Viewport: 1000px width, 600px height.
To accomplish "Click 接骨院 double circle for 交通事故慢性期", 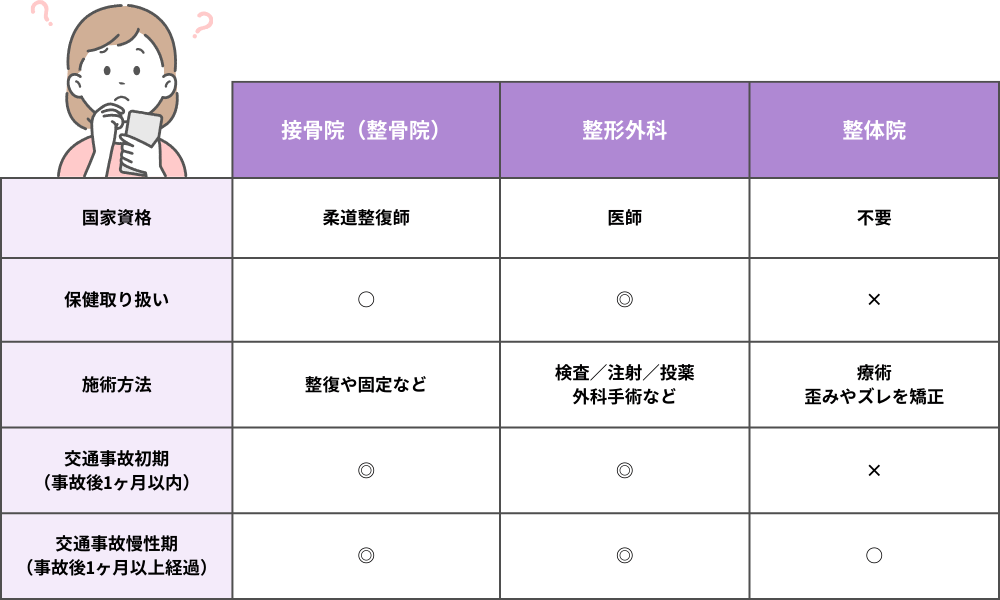I will point(366,555).
